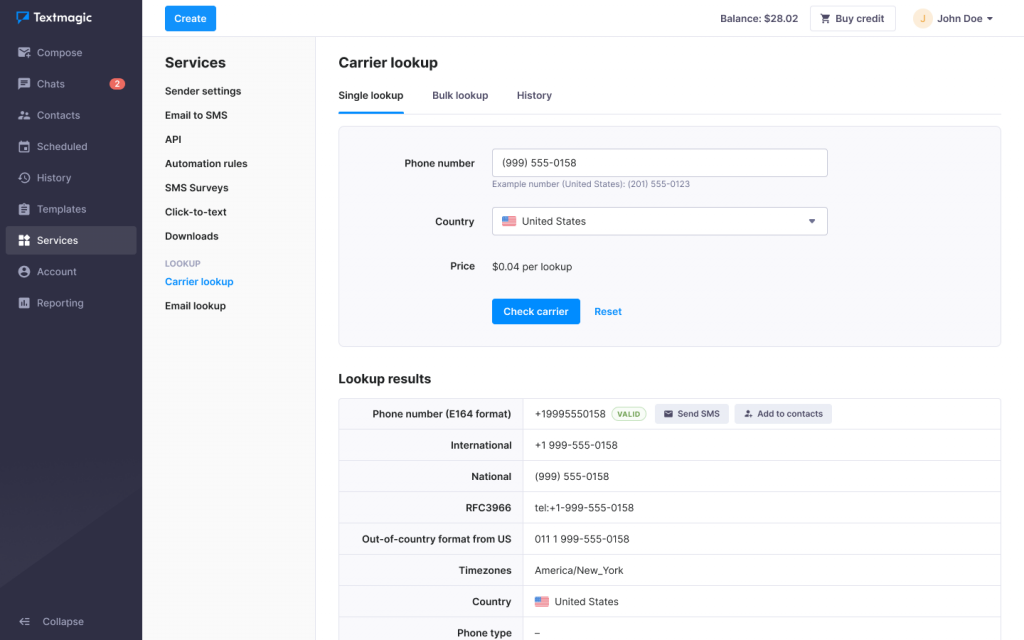Click the Account person icon
The image size is (1024, 640).
coord(24,272)
